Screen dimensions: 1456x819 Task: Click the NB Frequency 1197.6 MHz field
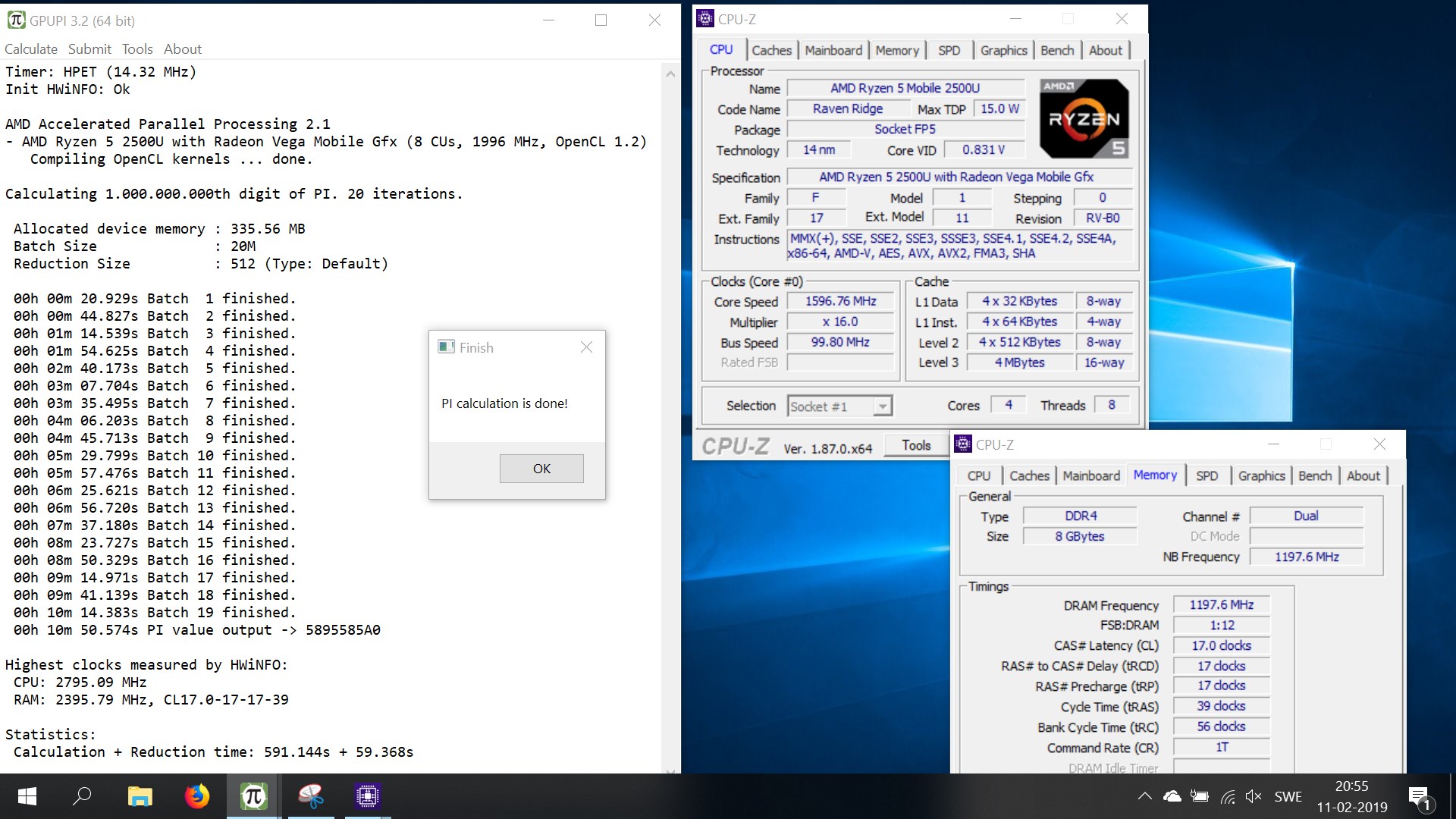pos(1306,557)
